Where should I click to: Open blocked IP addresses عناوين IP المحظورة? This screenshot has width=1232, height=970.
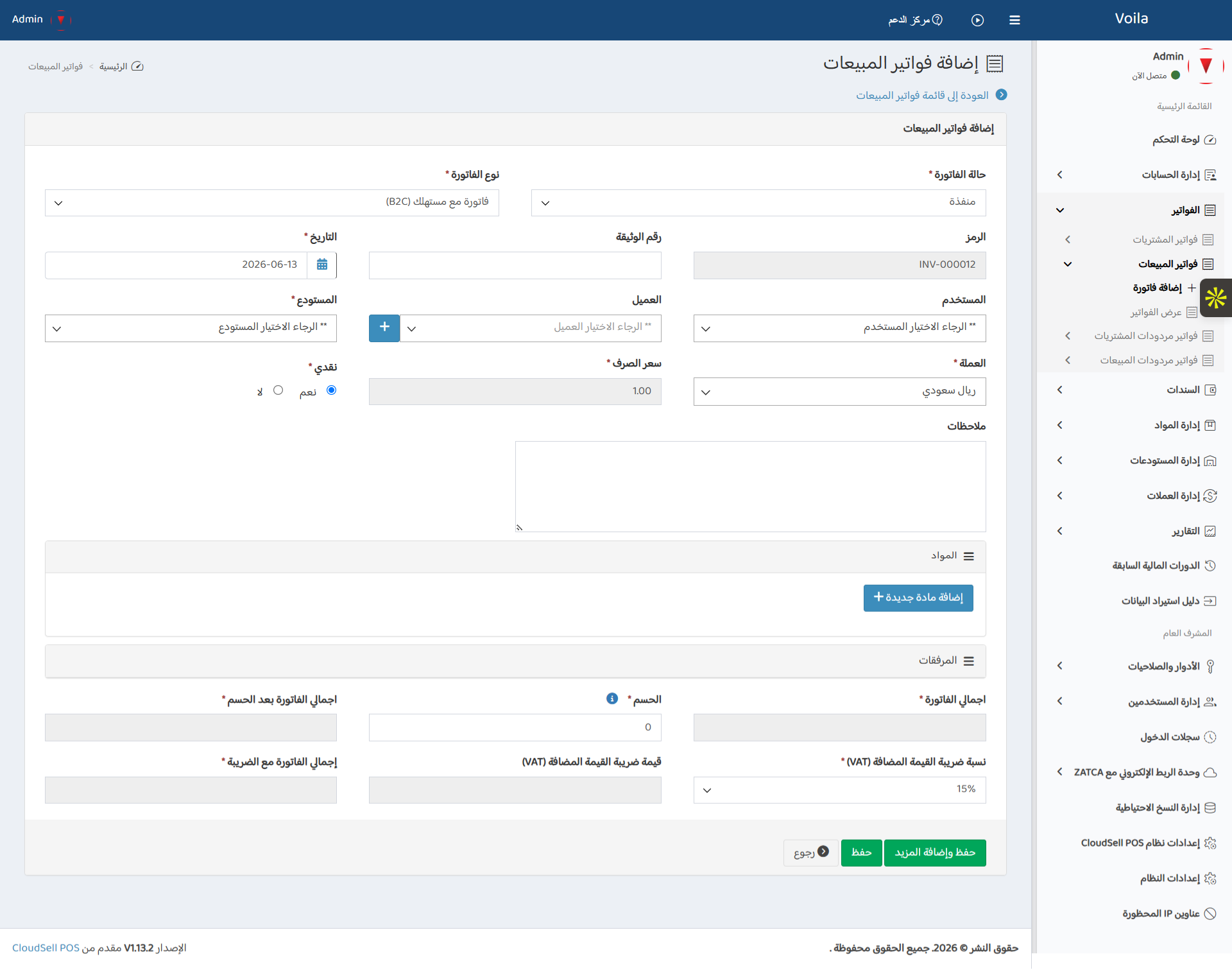[x=1168, y=914]
